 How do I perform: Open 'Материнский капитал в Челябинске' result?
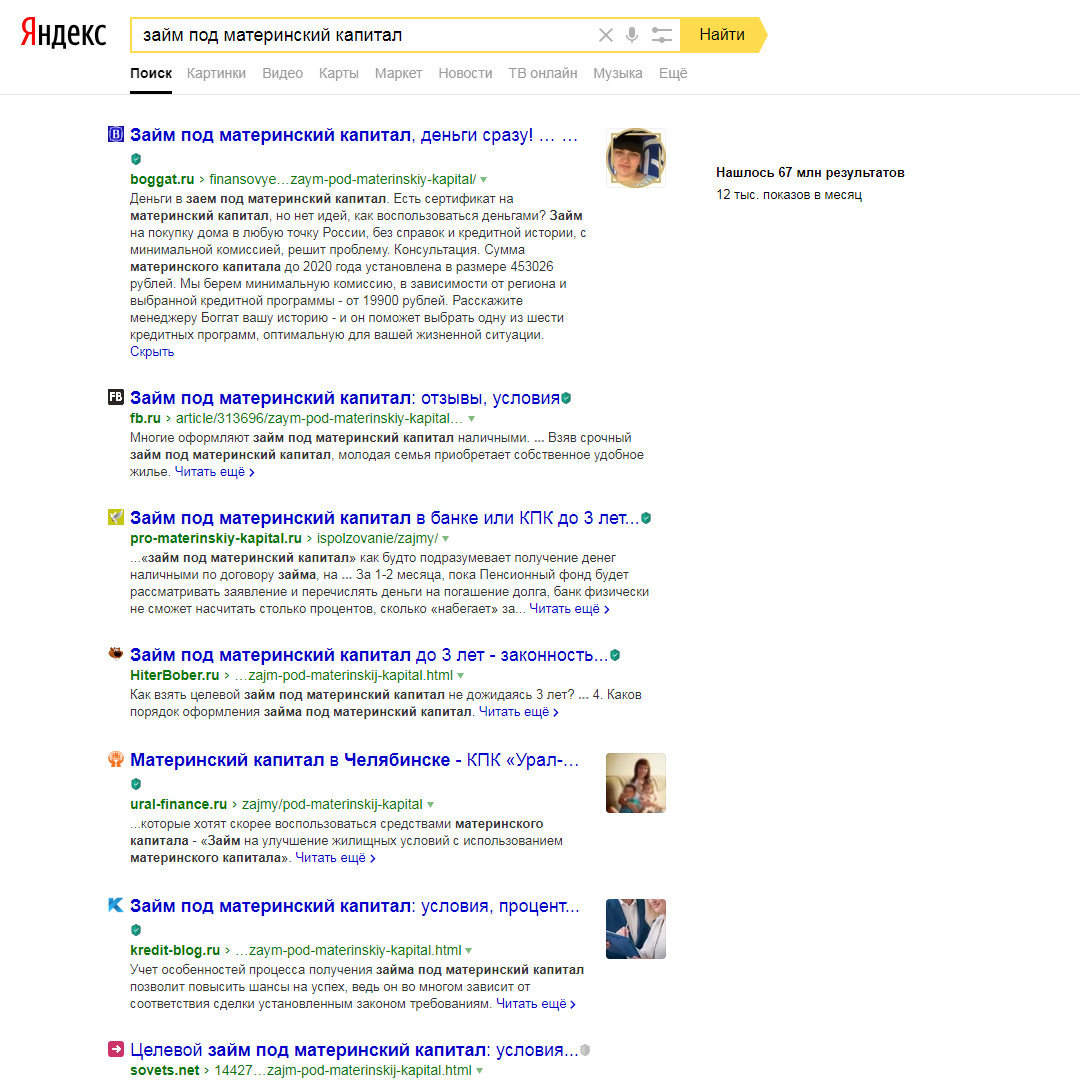(x=354, y=760)
